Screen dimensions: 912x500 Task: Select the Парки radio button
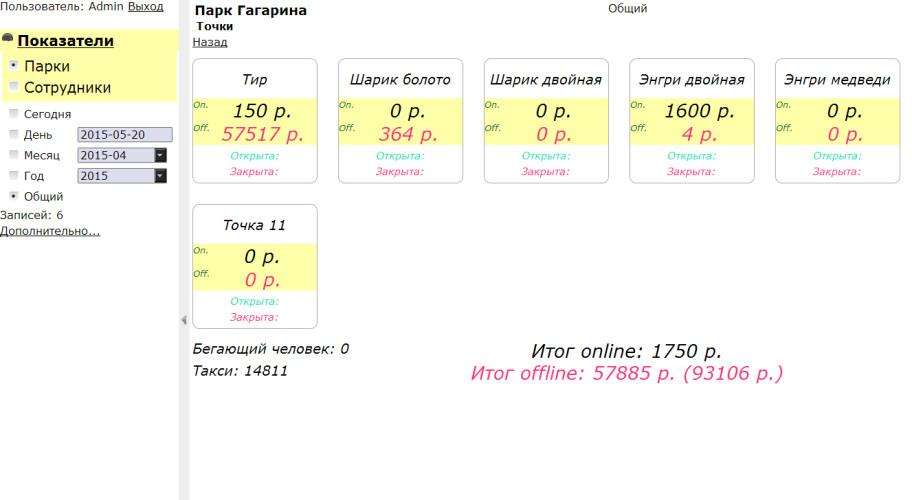(14, 65)
